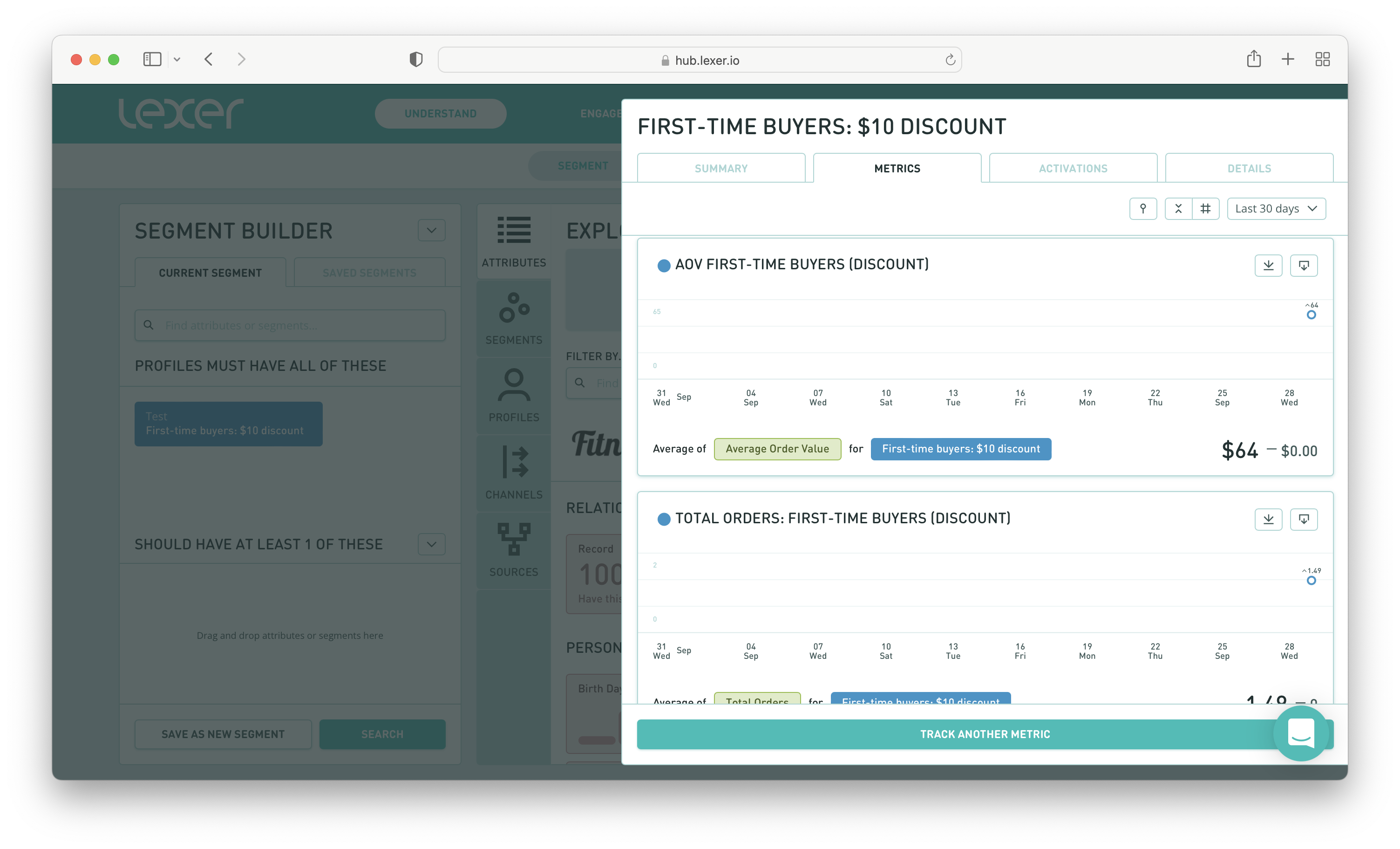The width and height of the screenshot is (1400, 849).
Task: Click First-time buyers segment tag in AOV card
Action: click(960, 449)
